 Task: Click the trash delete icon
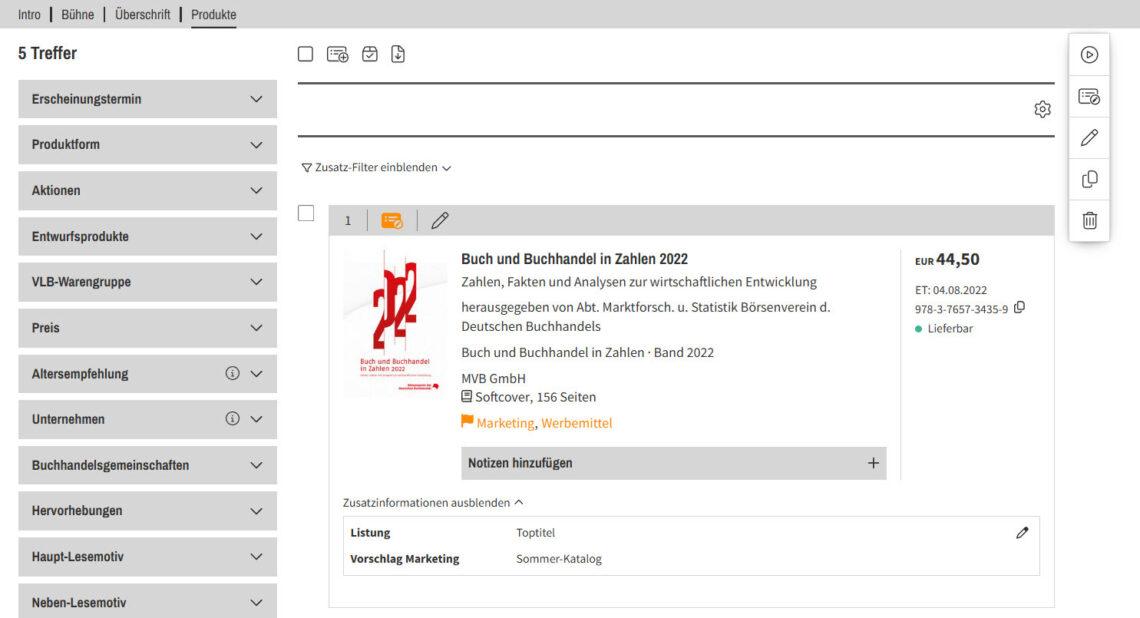(1089, 220)
